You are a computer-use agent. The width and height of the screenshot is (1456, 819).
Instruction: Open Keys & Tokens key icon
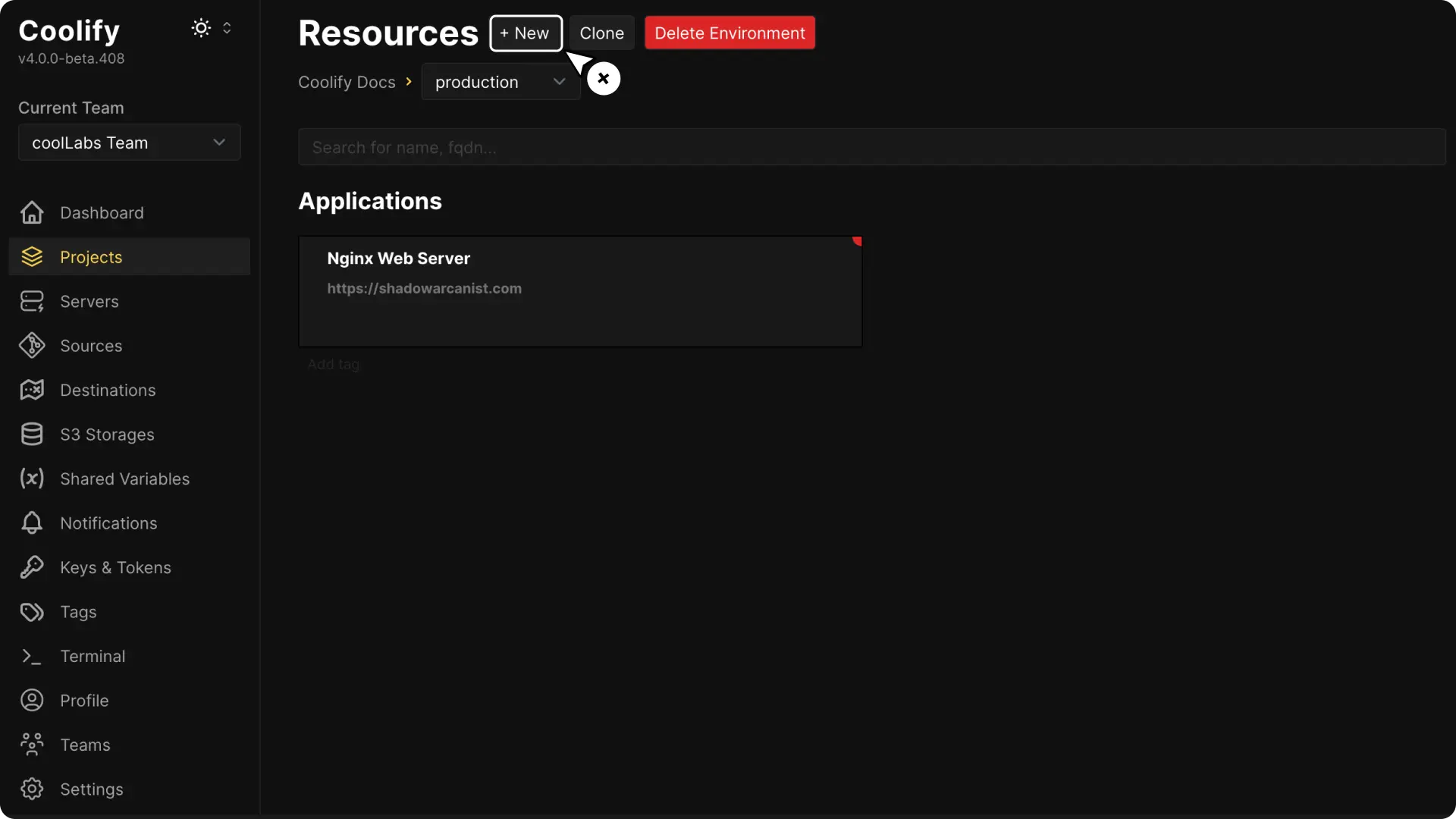tap(30, 567)
